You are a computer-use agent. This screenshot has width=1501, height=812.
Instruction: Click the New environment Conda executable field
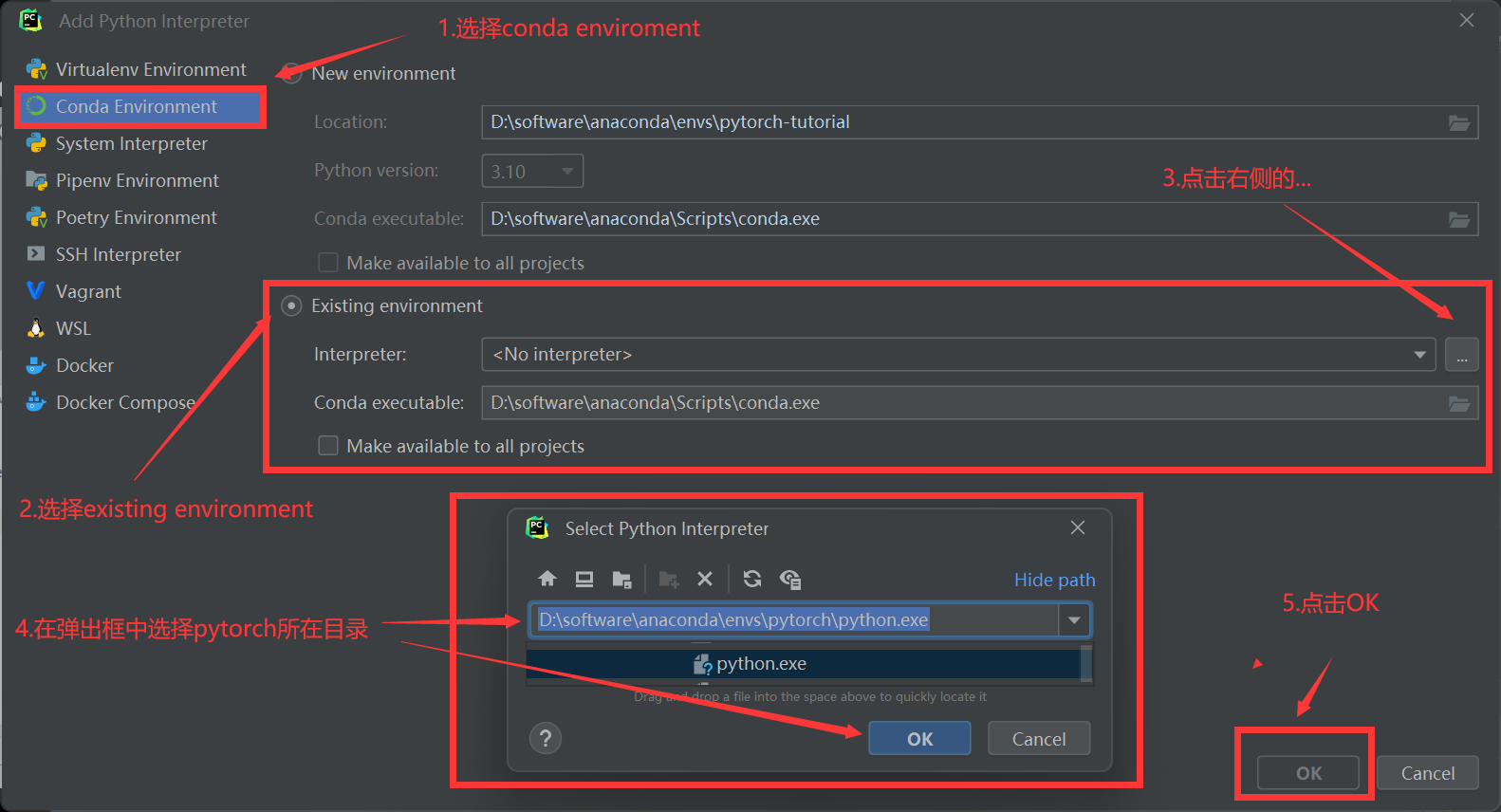tap(980, 219)
